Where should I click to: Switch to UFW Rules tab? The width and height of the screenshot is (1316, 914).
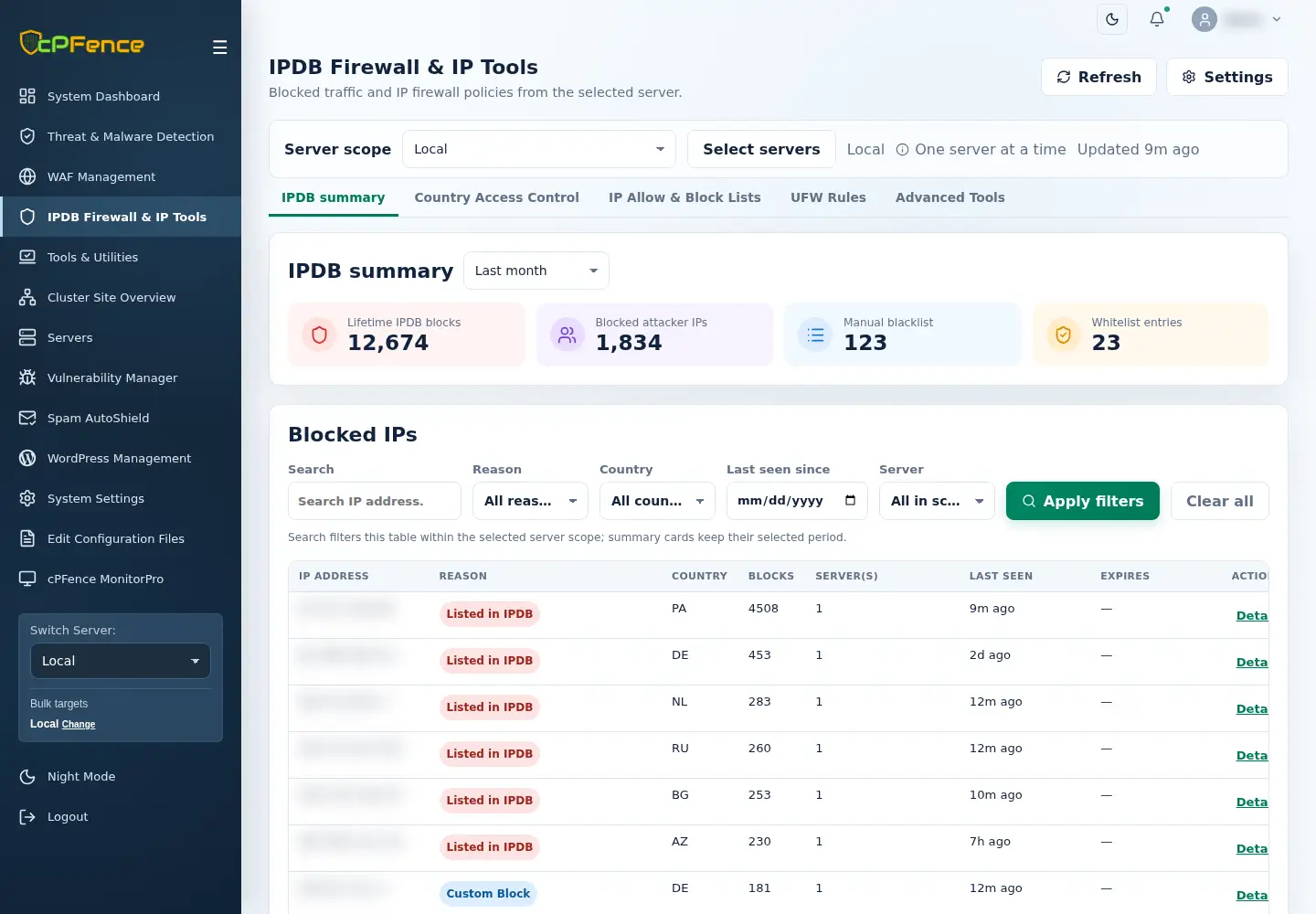click(828, 197)
